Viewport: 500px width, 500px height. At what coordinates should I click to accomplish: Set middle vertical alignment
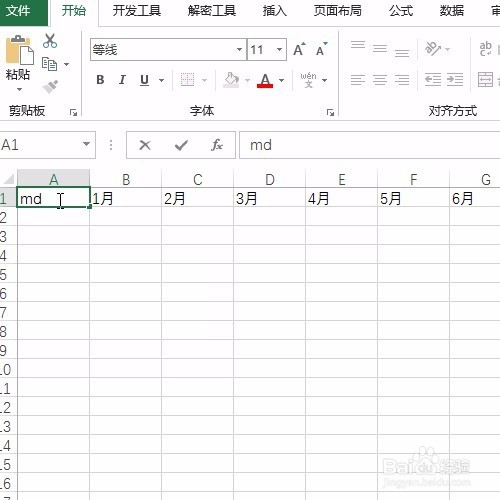coord(380,49)
